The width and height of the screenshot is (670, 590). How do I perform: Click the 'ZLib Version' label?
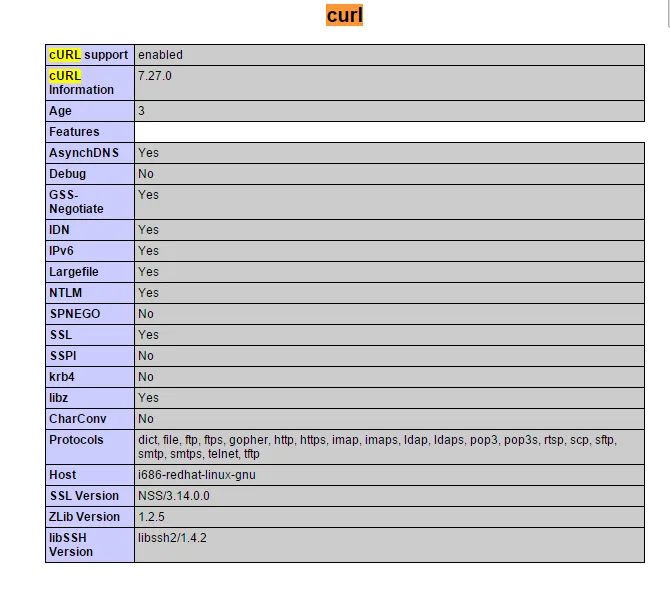pos(84,517)
